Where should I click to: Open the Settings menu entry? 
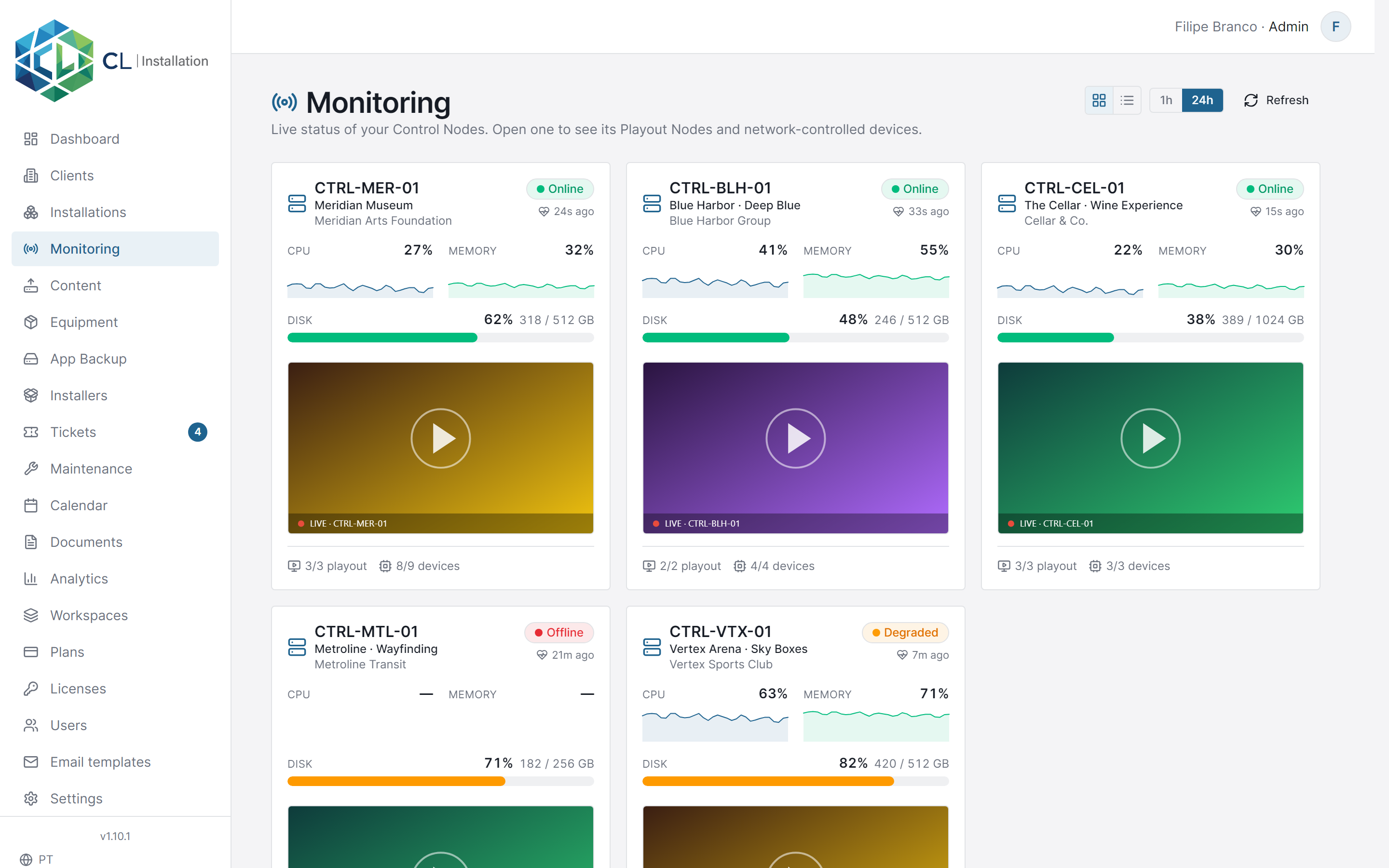115,799
